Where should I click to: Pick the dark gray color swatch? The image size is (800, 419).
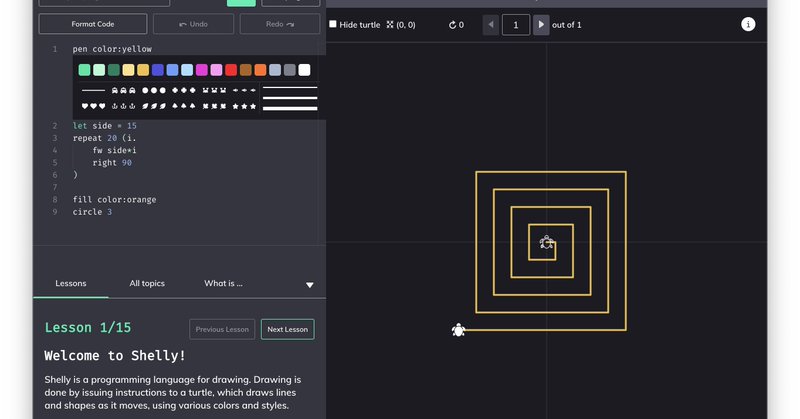click(290, 70)
